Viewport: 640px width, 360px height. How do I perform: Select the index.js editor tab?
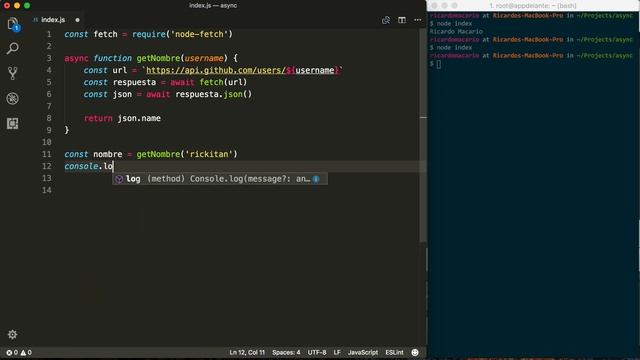pos(53,20)
